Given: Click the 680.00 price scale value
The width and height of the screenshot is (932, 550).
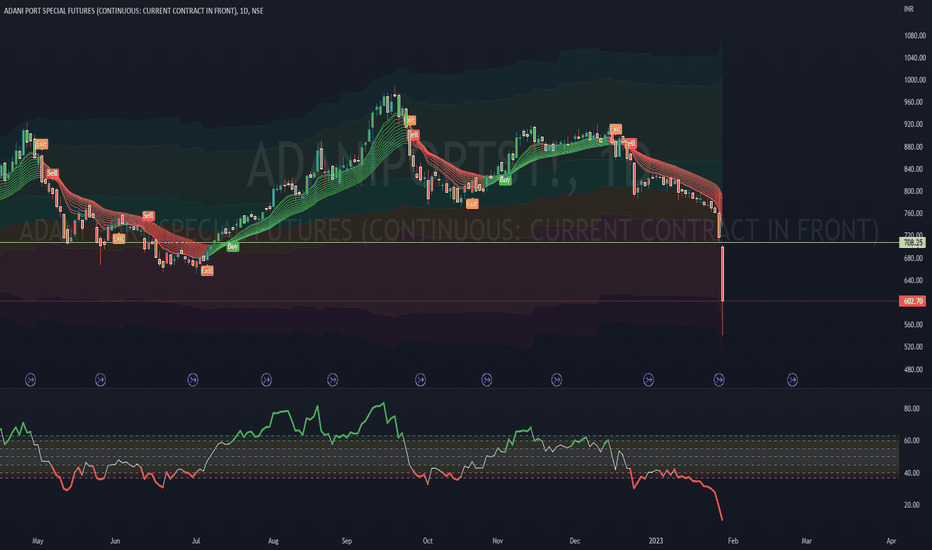Looking at the screenshot, I should pyautogui.click(x=915, y=258).
